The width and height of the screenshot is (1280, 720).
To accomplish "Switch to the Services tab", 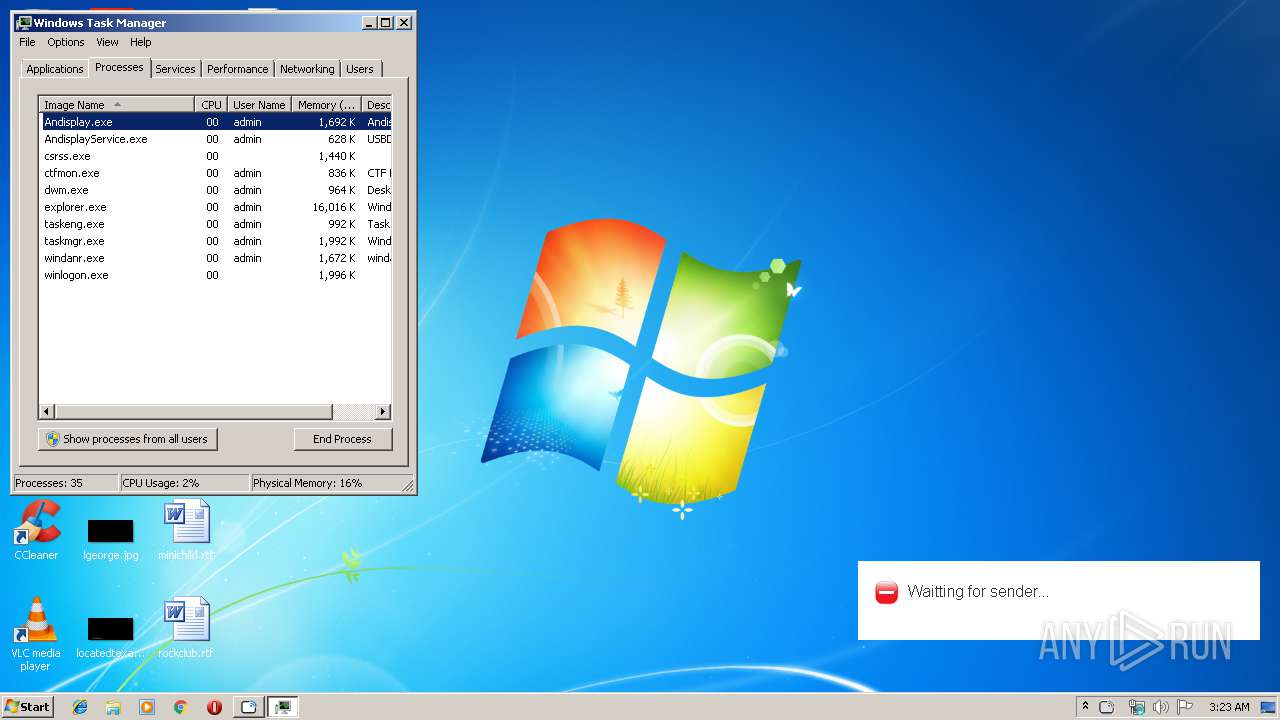I will click(x=175, y=69).
